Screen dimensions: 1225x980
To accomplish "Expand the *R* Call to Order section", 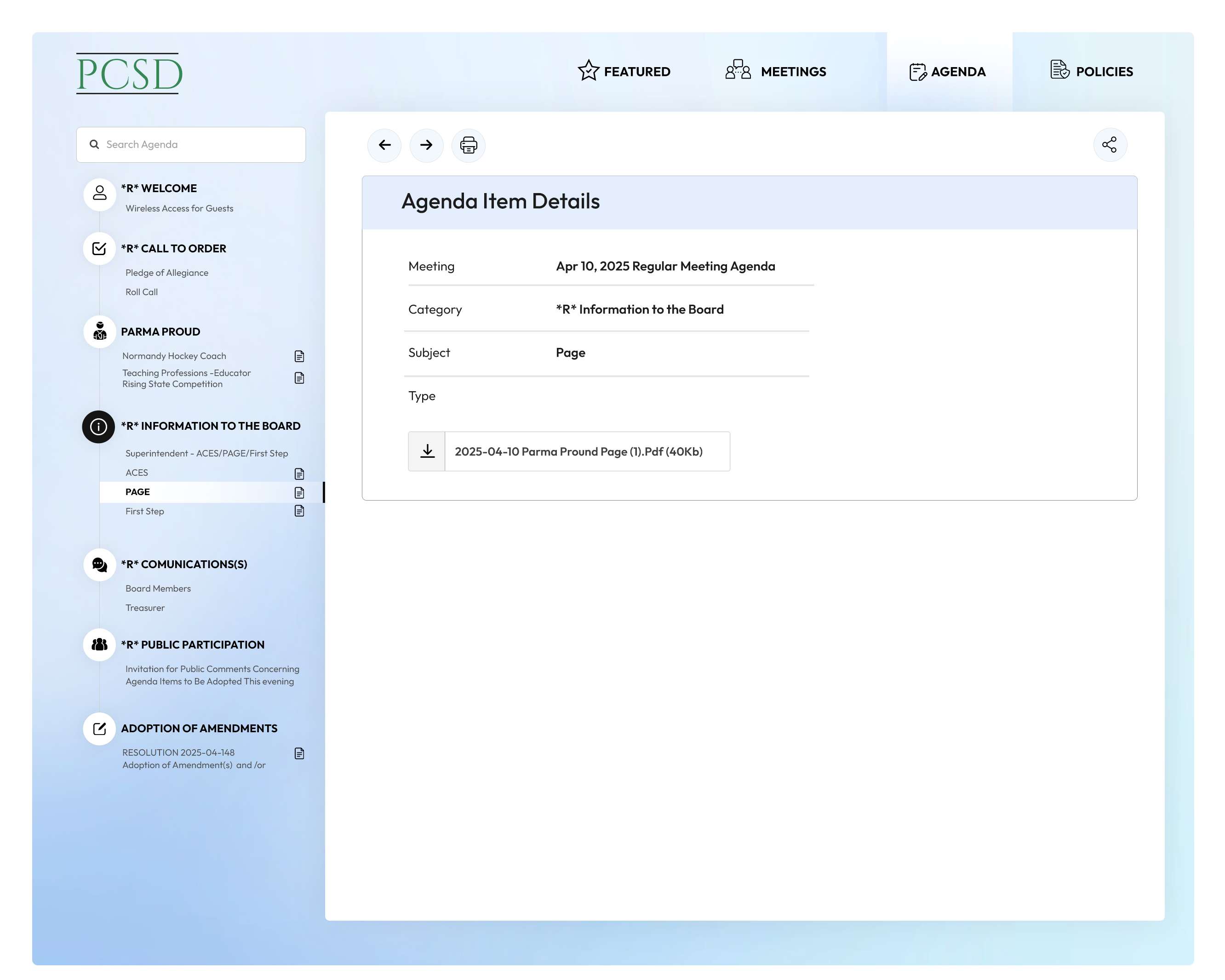I will point(173,248).
